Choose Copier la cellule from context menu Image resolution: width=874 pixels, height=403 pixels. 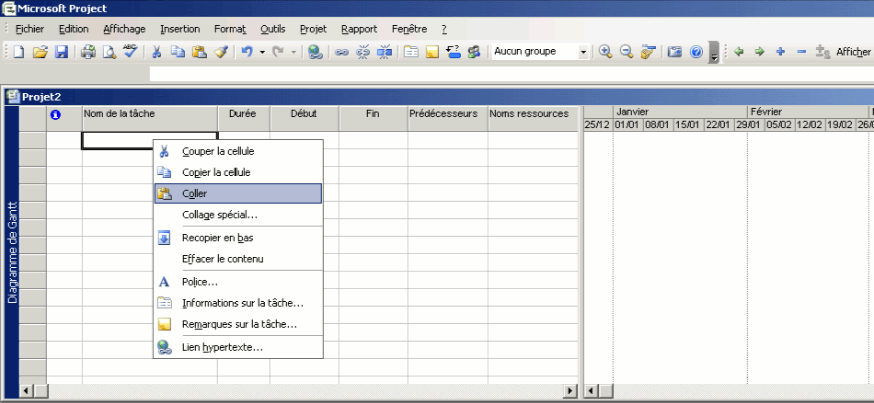coord(238,172)
